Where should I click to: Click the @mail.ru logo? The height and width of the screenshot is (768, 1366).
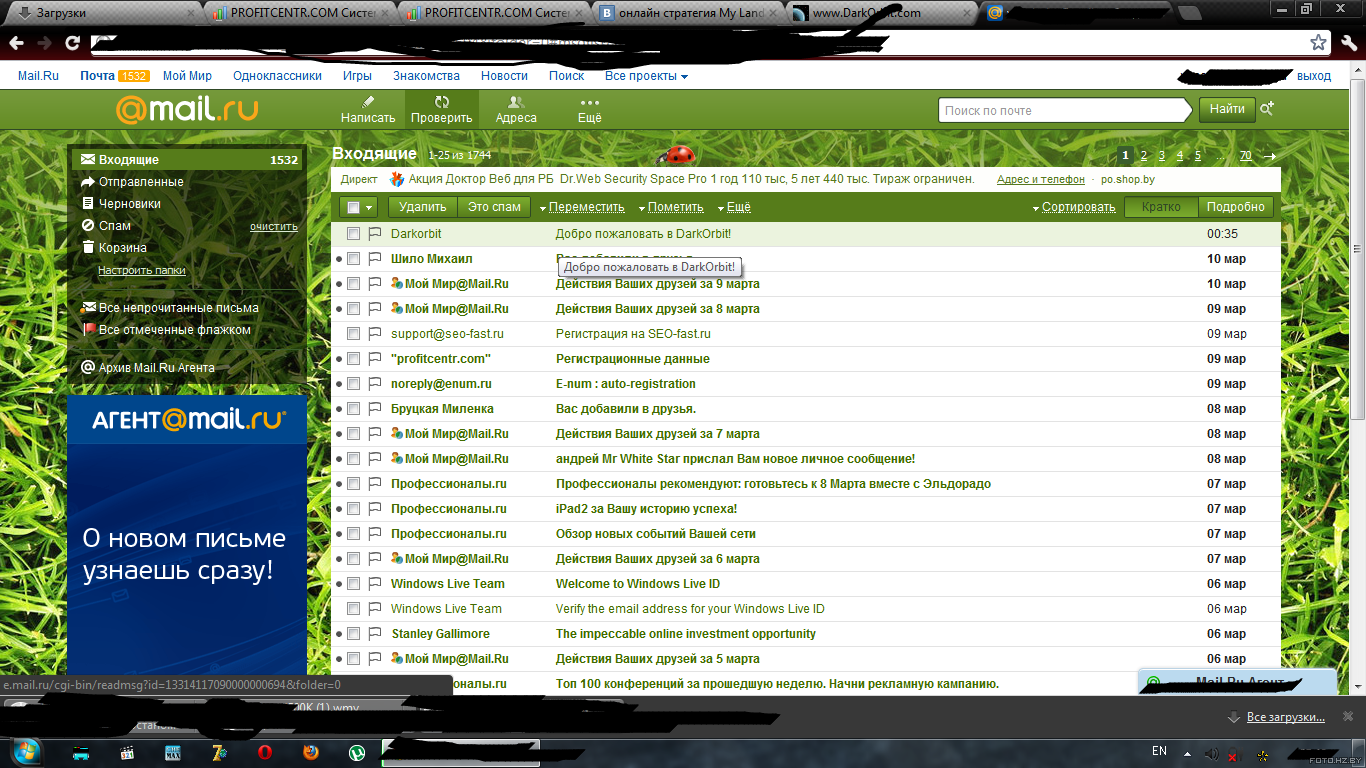187,109
